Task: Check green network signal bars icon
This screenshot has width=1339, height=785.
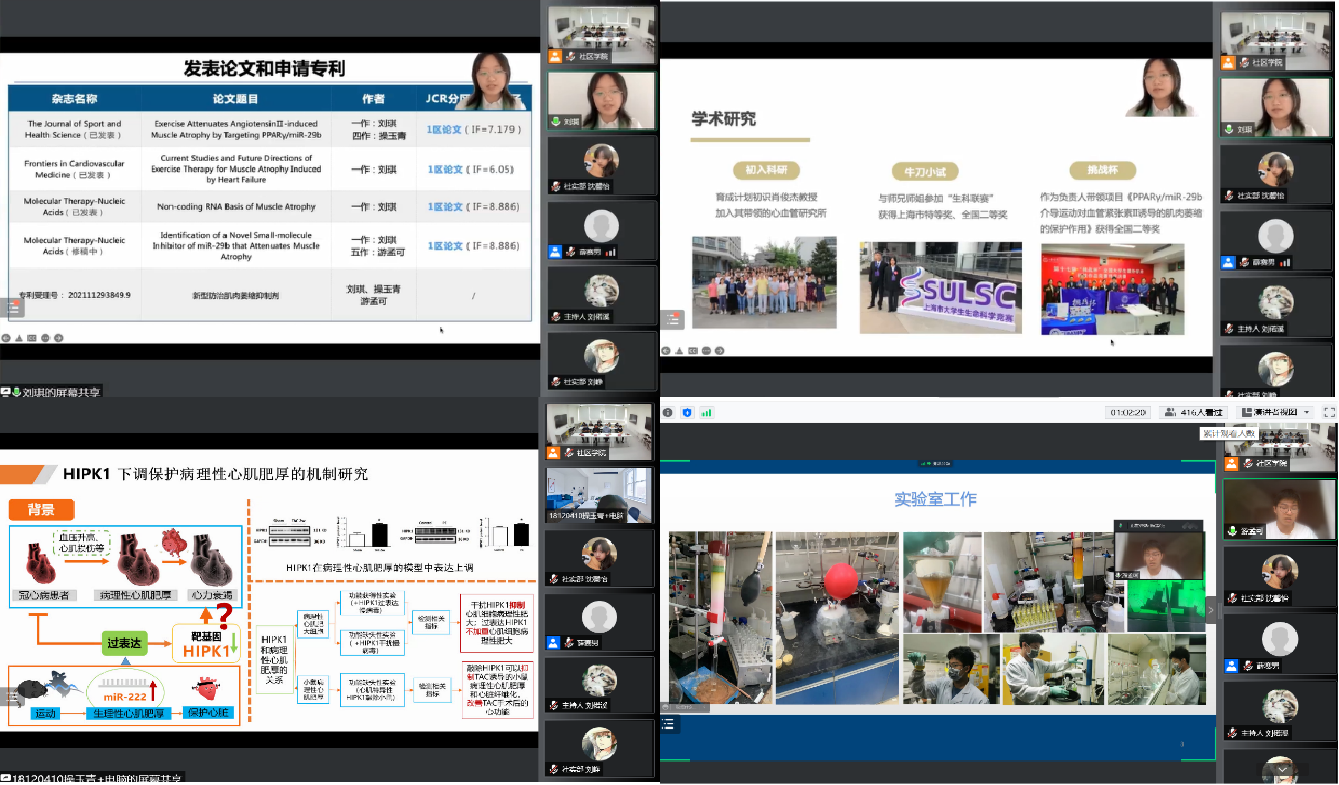Action: 707,412
